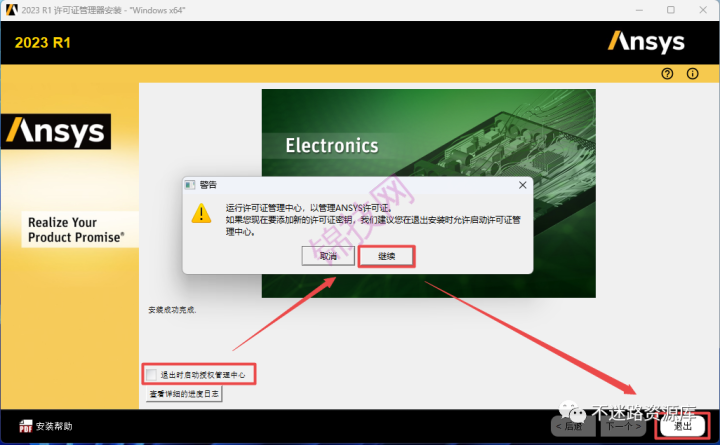Close the 警告 dialog with X

(523, 185)
